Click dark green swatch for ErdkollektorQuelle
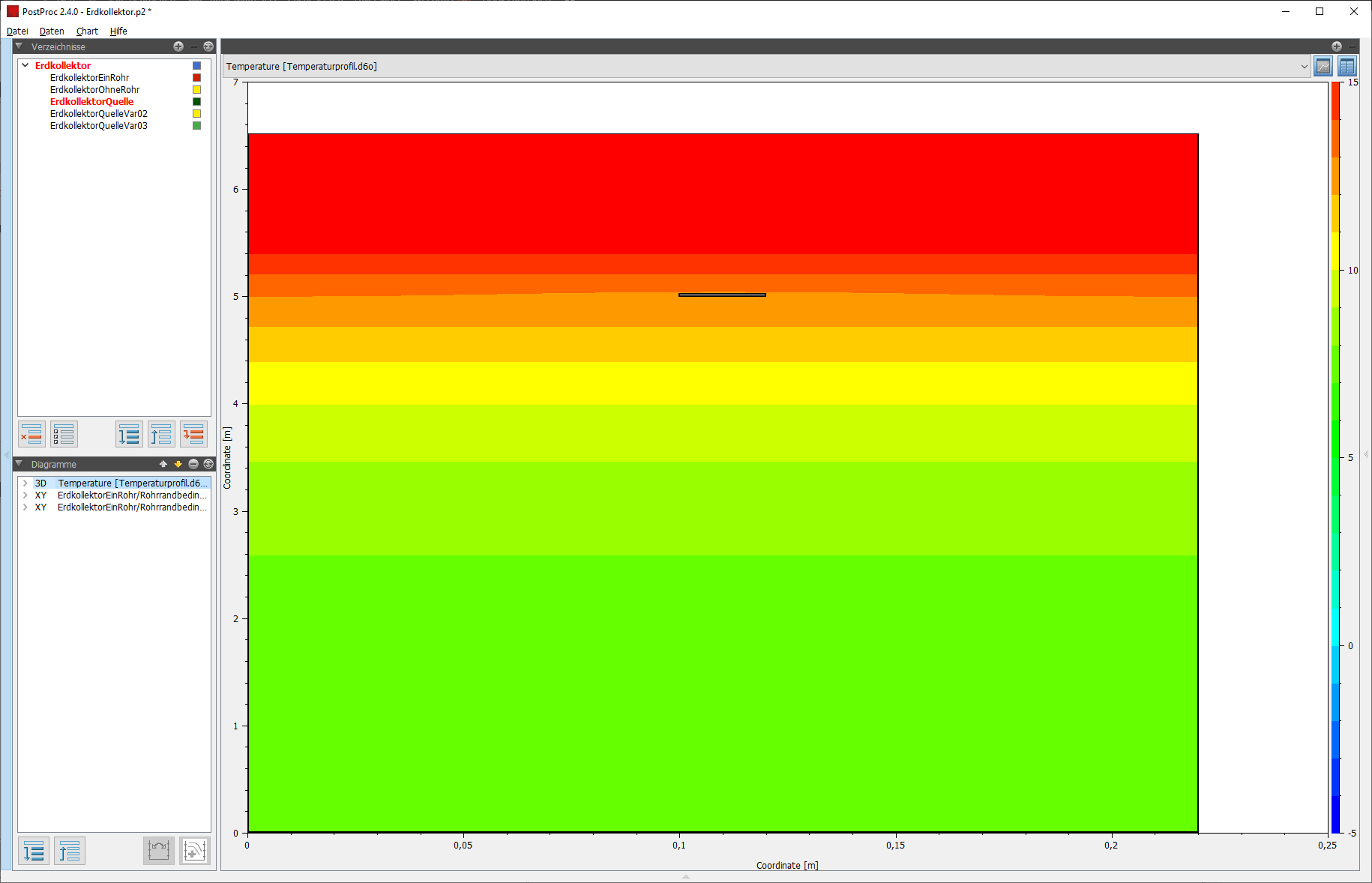Screen dimensions: 1372x883 coord(197,102)
